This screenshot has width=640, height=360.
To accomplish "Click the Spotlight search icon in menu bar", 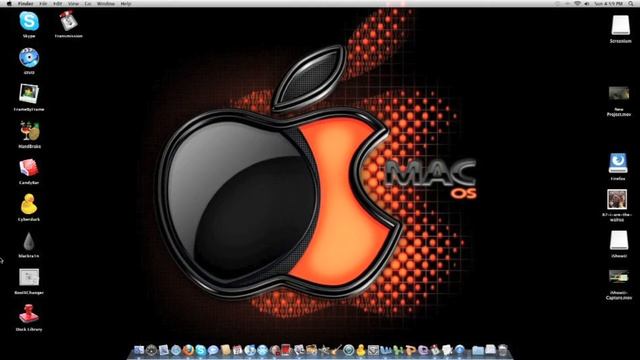I will (x=631, y=4).
